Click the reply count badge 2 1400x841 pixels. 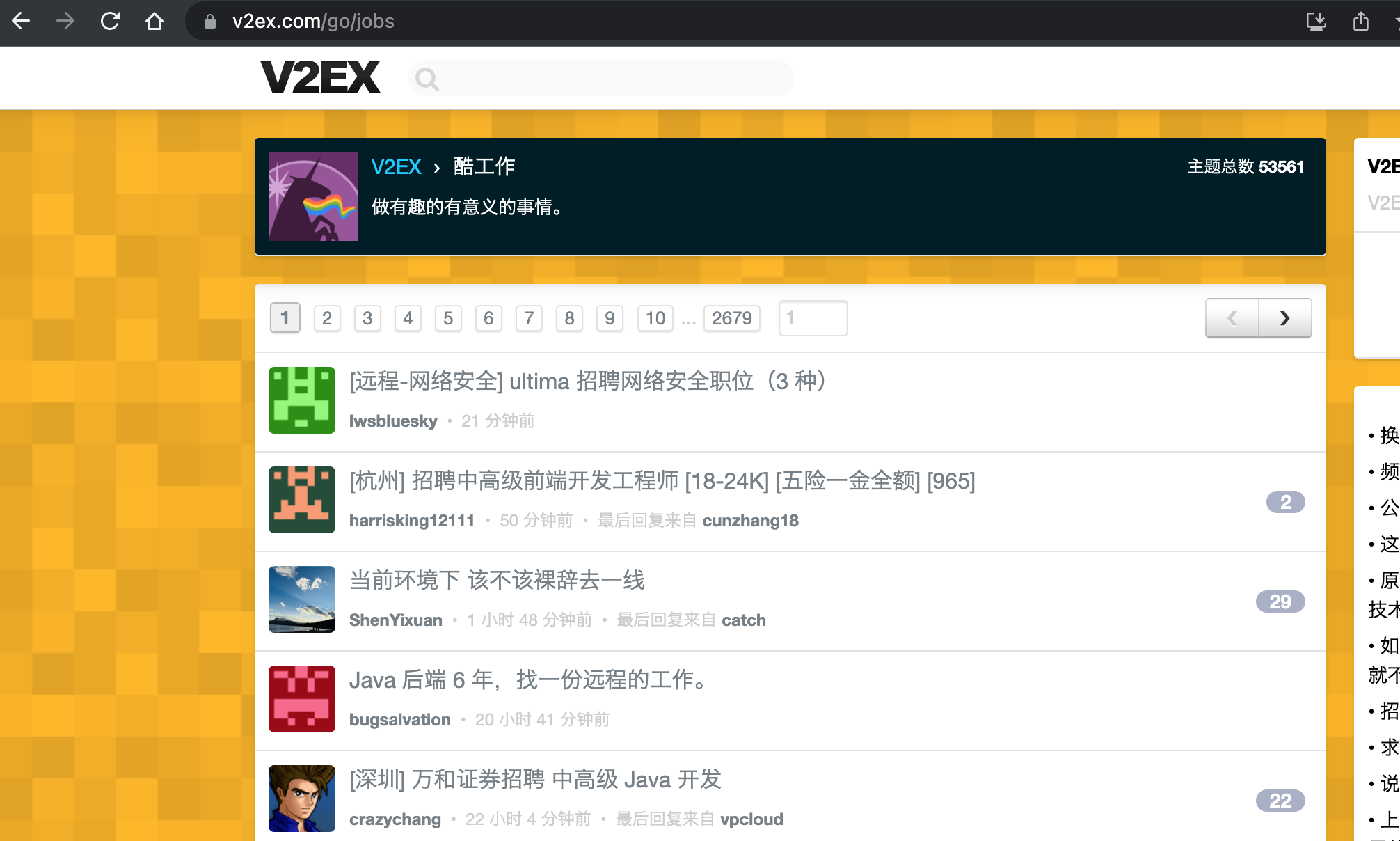(x=1286, y=502)
